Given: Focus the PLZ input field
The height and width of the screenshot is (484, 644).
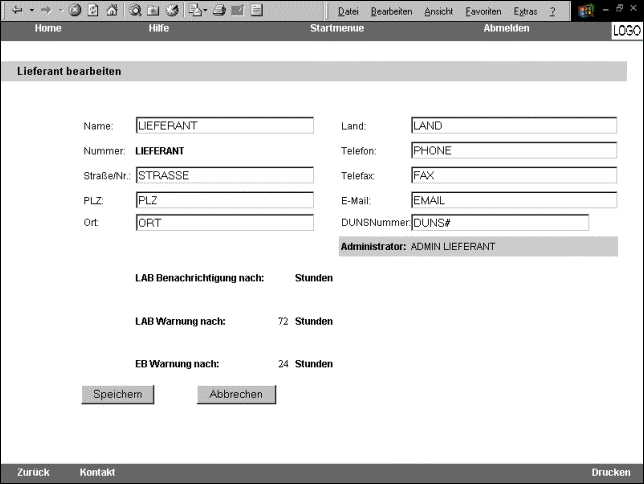Looking at the screenshot, I should click(225, 200).
